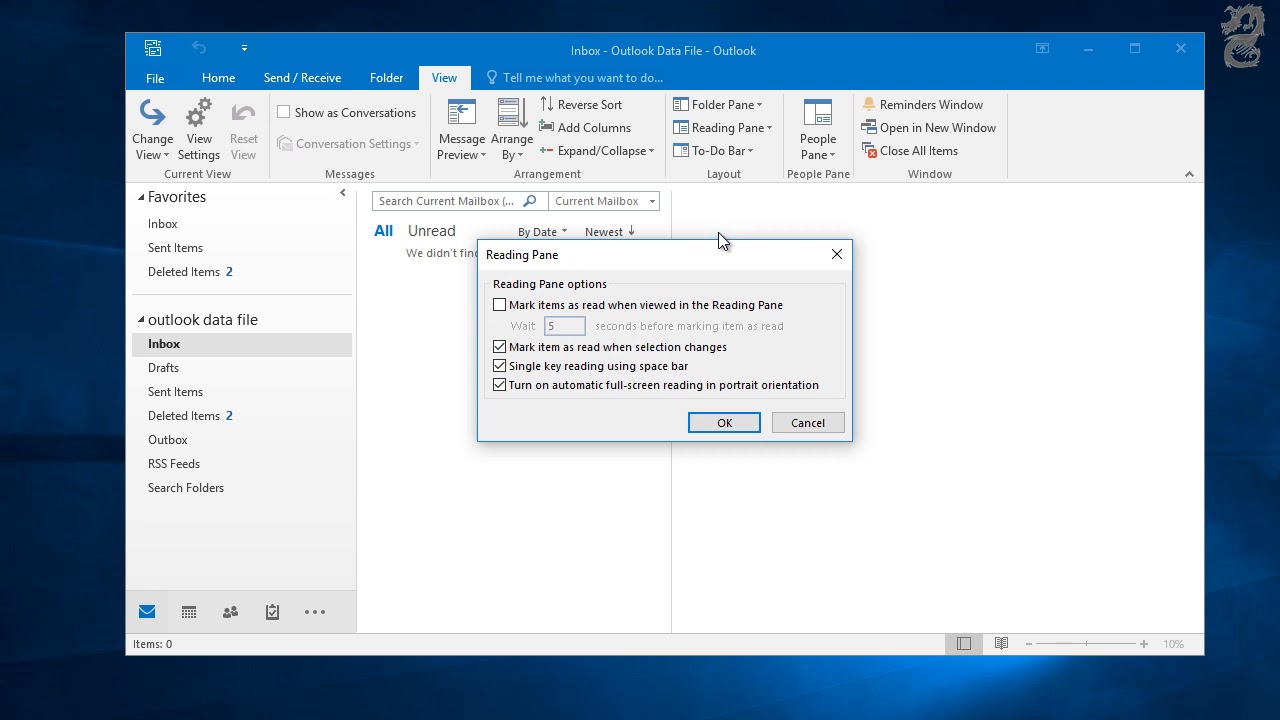Open the File tab
Viewport: 1280px width, 720px height.
click(x=155, y=78)
